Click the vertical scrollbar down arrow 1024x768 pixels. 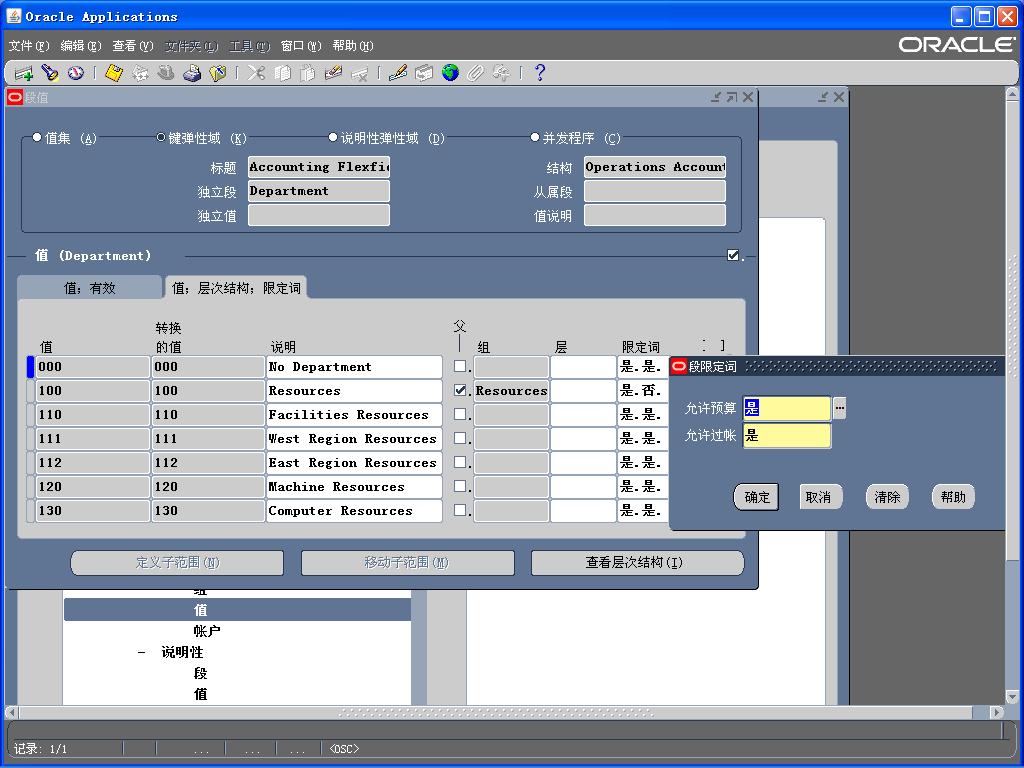tap(1012, 696)
